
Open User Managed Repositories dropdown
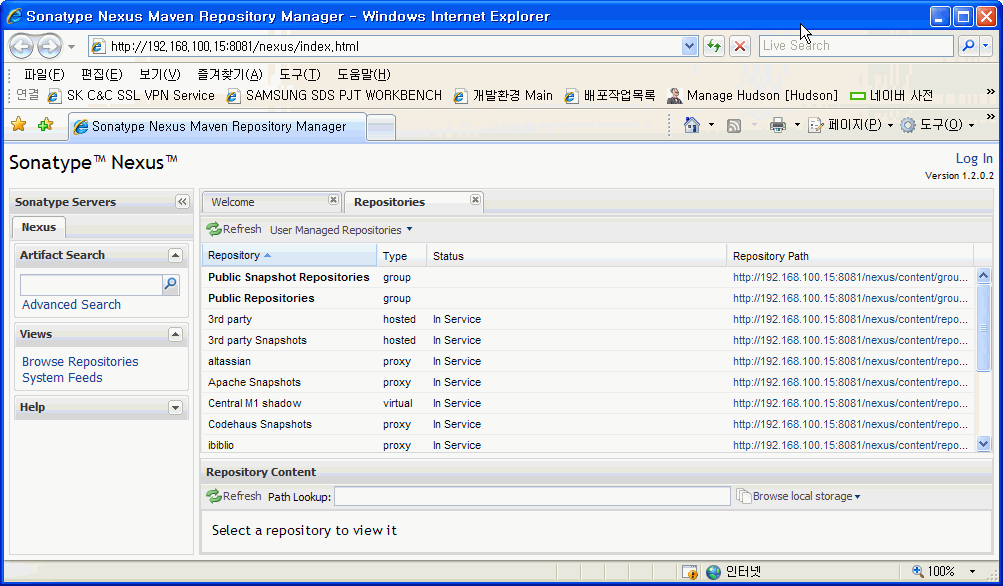coord(341,230)
